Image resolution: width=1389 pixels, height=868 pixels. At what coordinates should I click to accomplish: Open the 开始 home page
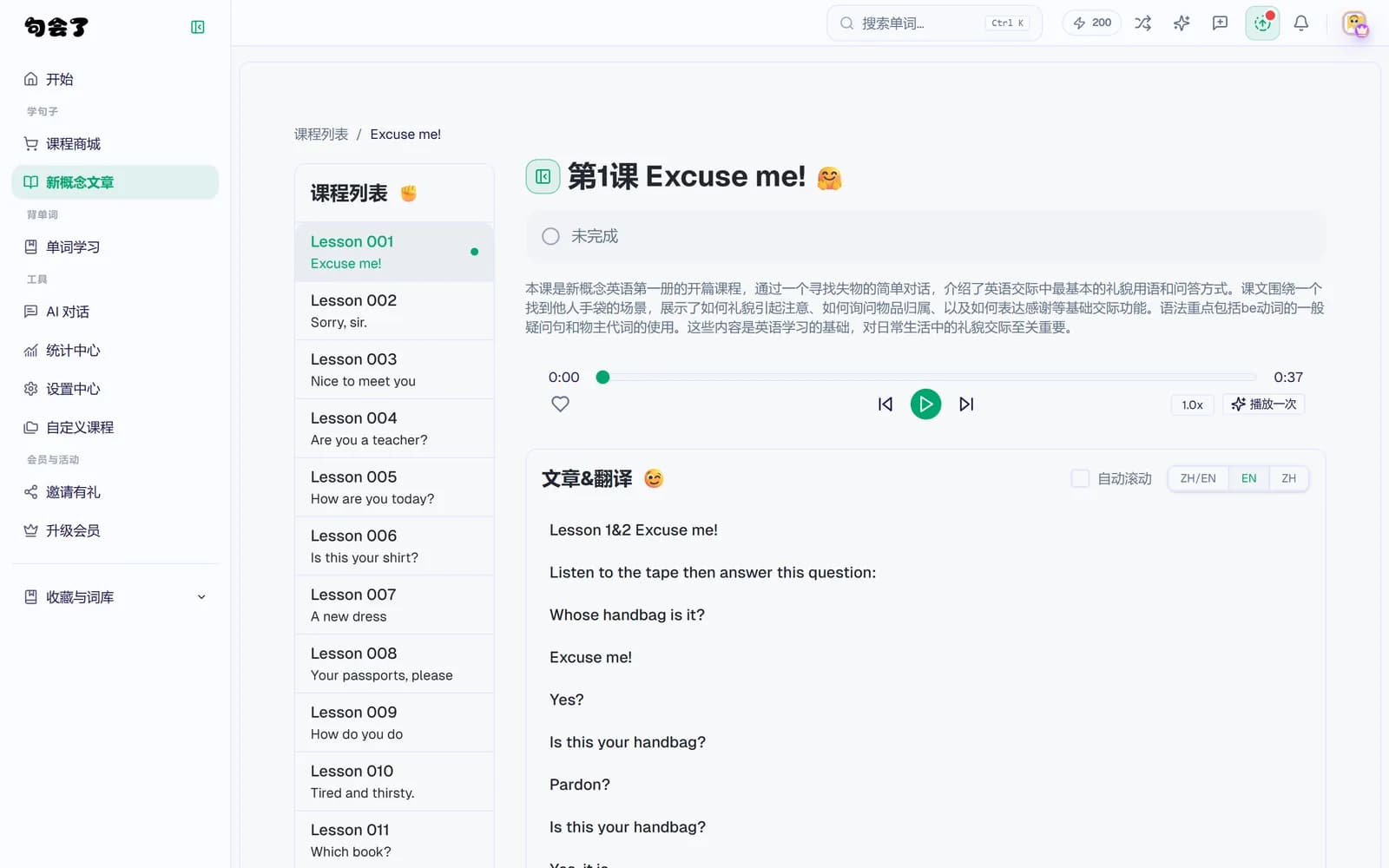(x=115, y=79)
